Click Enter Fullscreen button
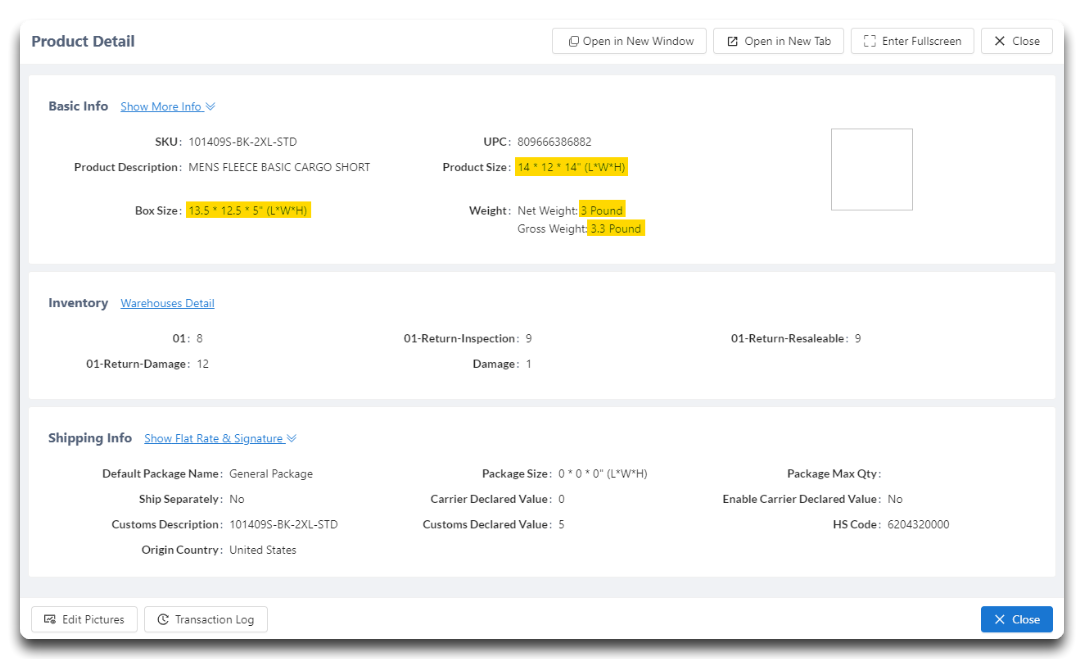The image size is (1084, 659). 913,41
